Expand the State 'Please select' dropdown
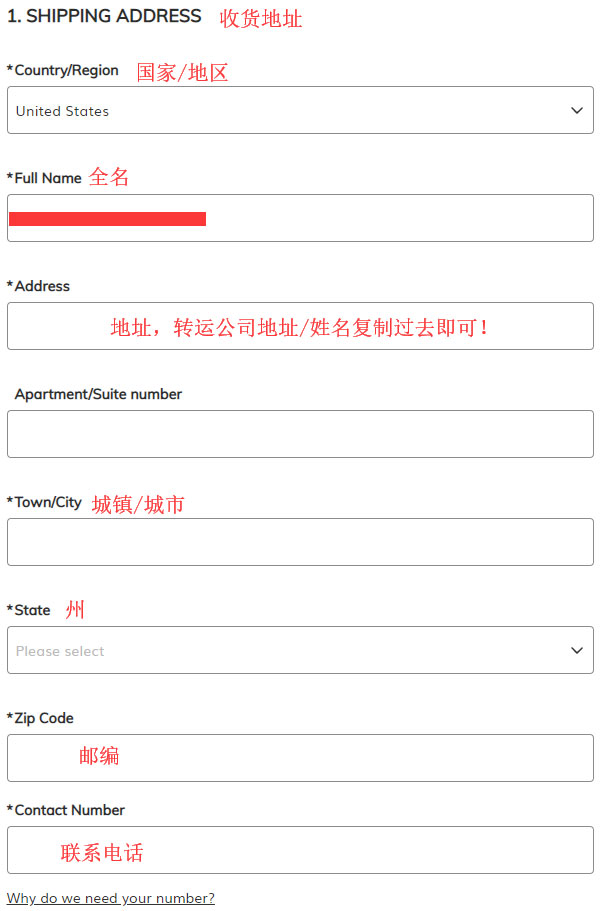 [300, 651]
